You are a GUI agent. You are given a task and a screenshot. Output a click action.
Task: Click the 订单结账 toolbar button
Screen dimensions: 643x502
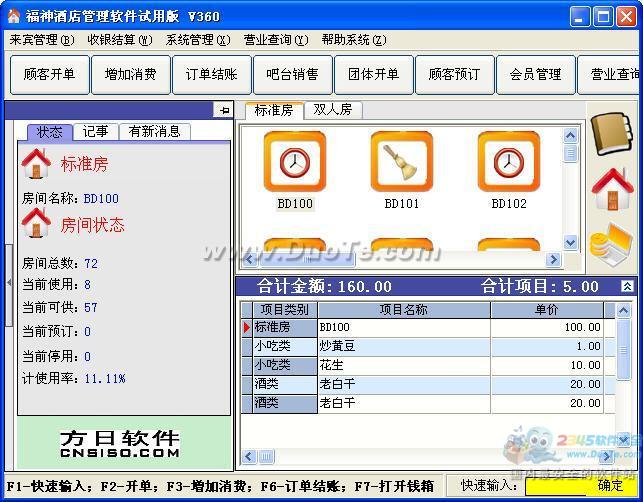[x=211, y=75]
